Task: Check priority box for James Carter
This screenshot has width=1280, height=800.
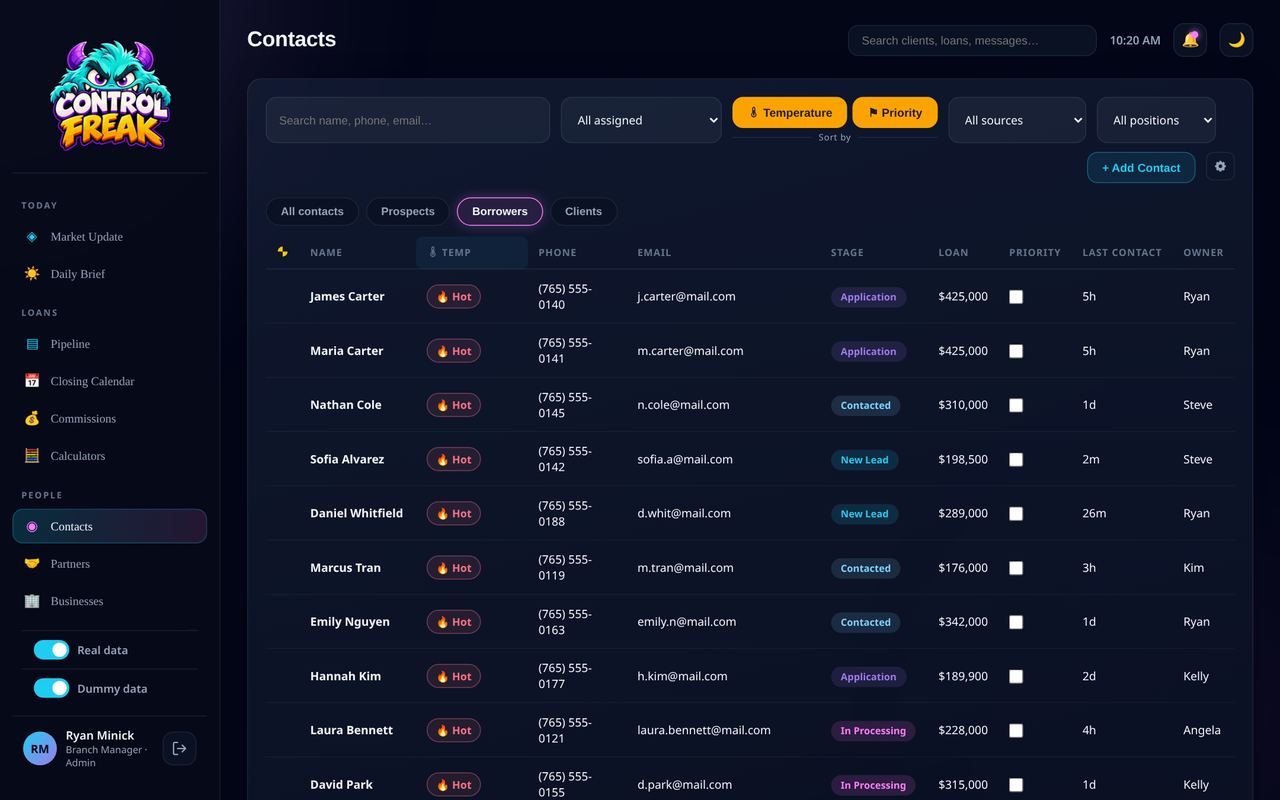Action: coord(1016,297)
